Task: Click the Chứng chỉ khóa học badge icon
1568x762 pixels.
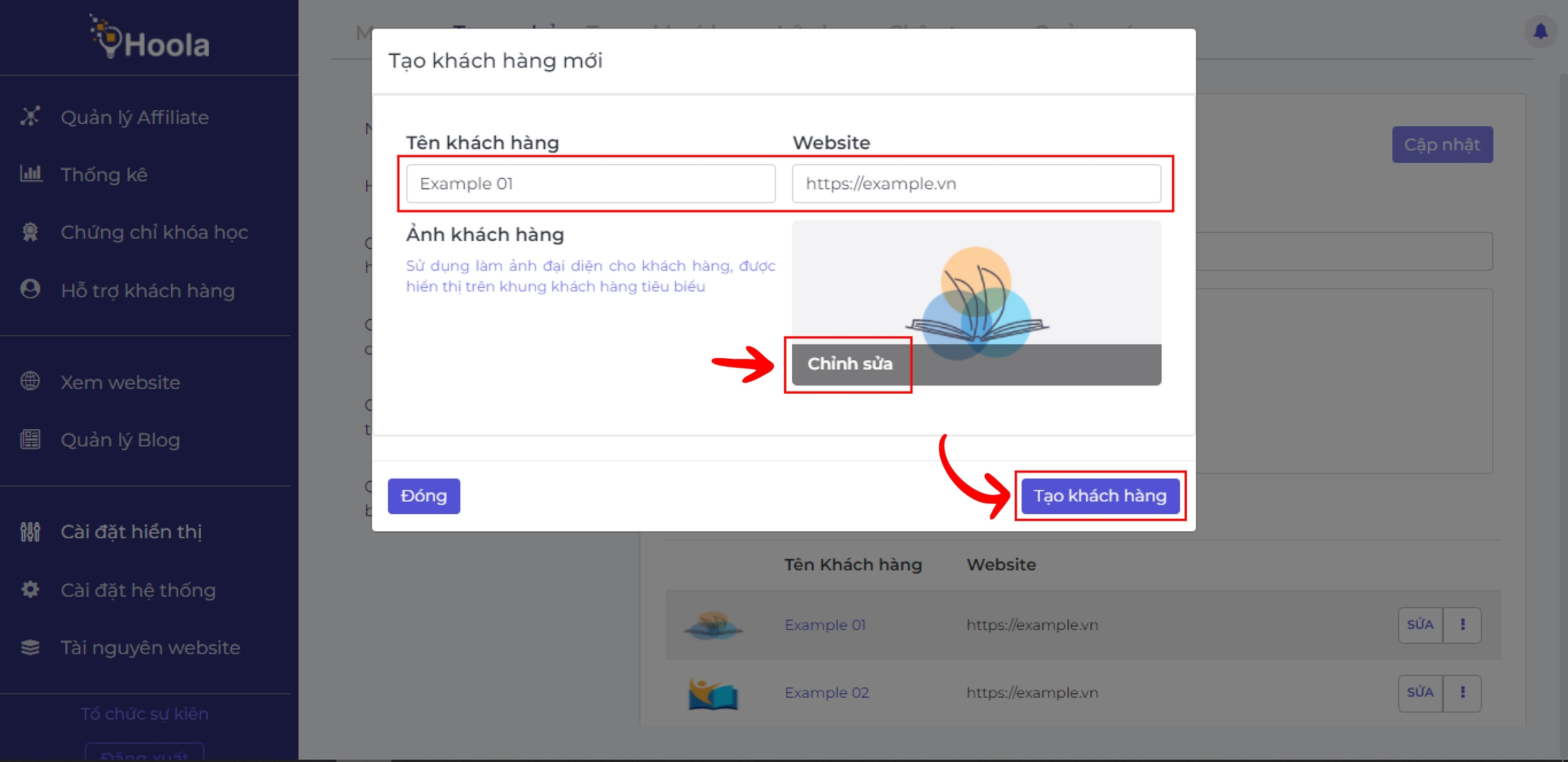Action: pos(30,232)
